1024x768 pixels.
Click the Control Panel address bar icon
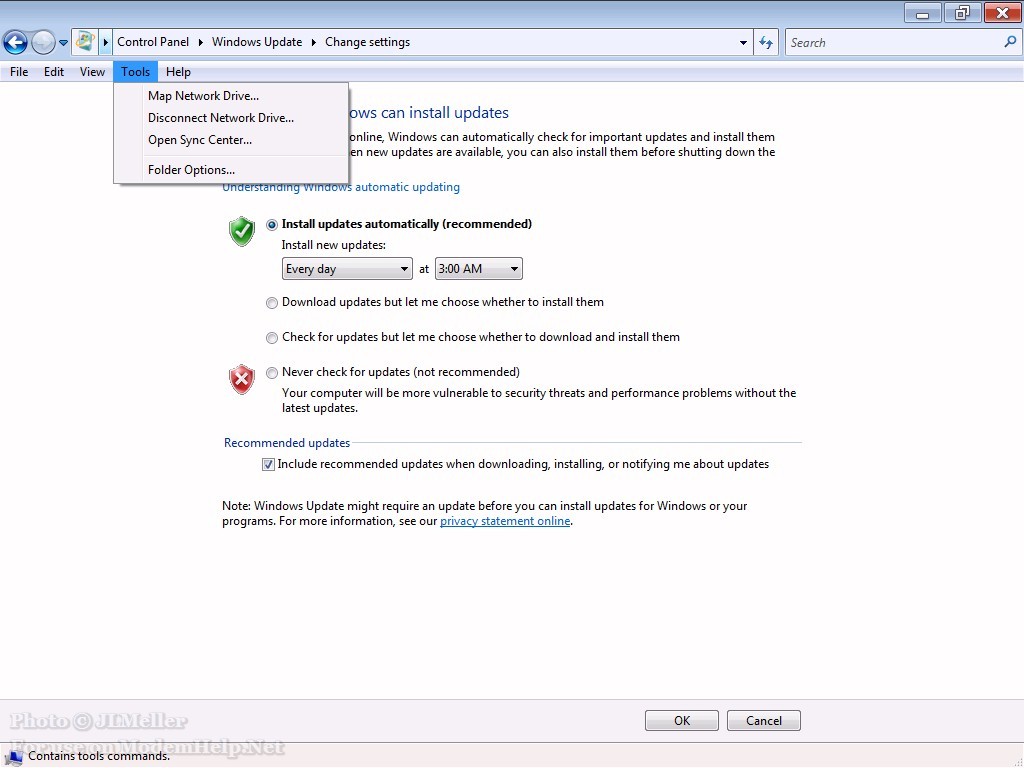(x=85, y=42)
